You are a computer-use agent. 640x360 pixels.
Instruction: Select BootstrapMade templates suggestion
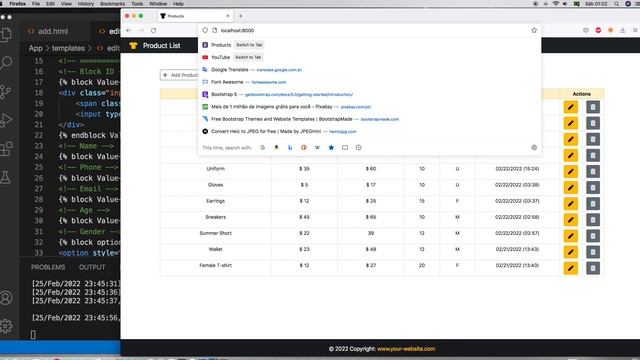[x=370, y=119]
